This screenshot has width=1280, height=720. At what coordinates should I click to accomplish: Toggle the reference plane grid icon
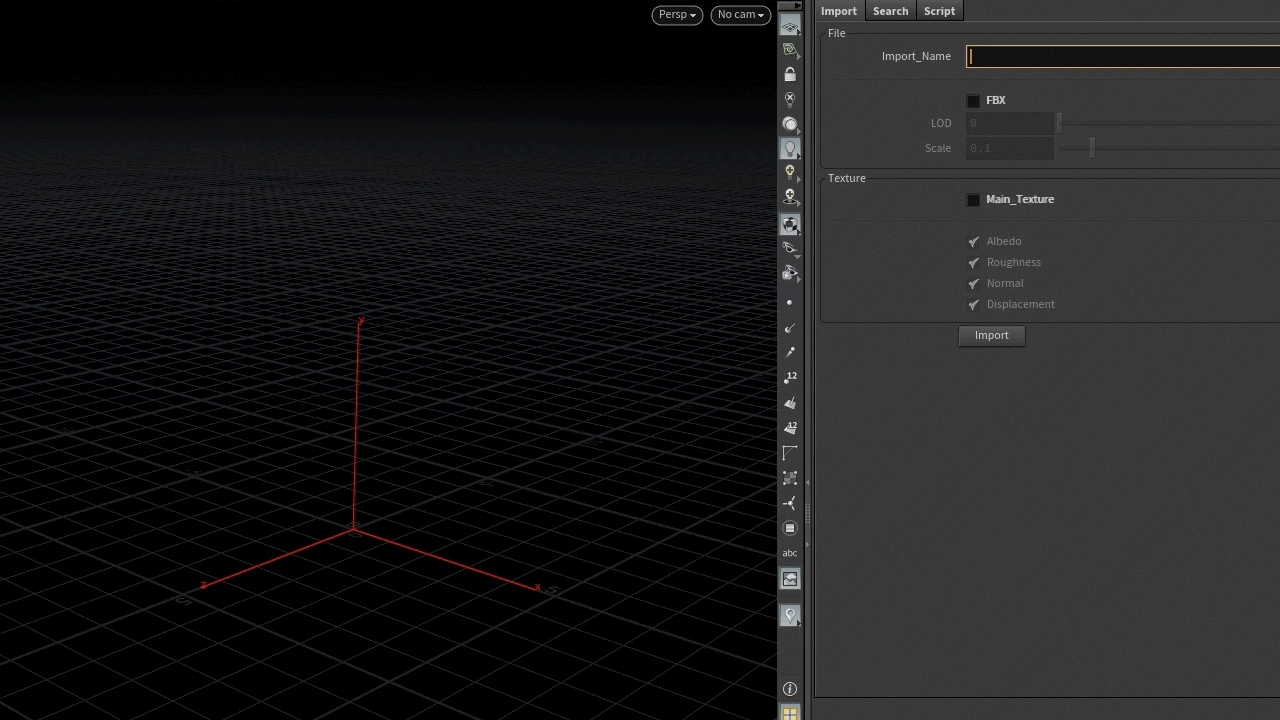click(790, 27)
